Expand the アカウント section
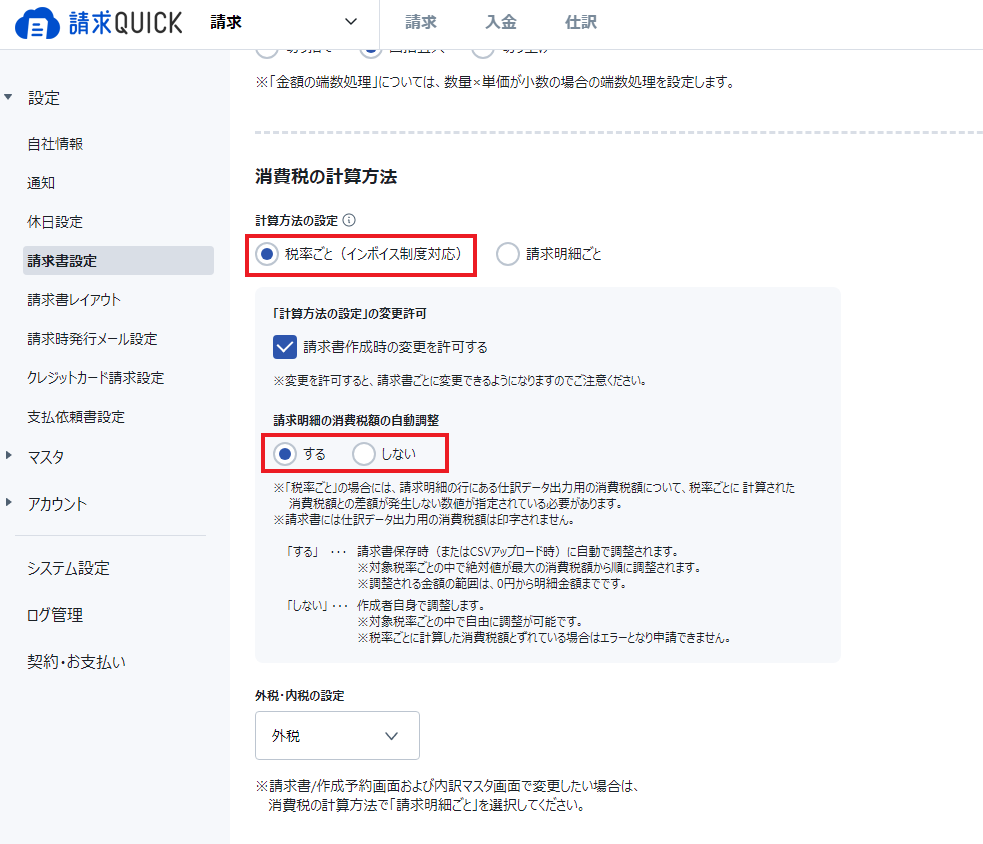This screenshot has height=844, width=983. click(x=8, y=502)
